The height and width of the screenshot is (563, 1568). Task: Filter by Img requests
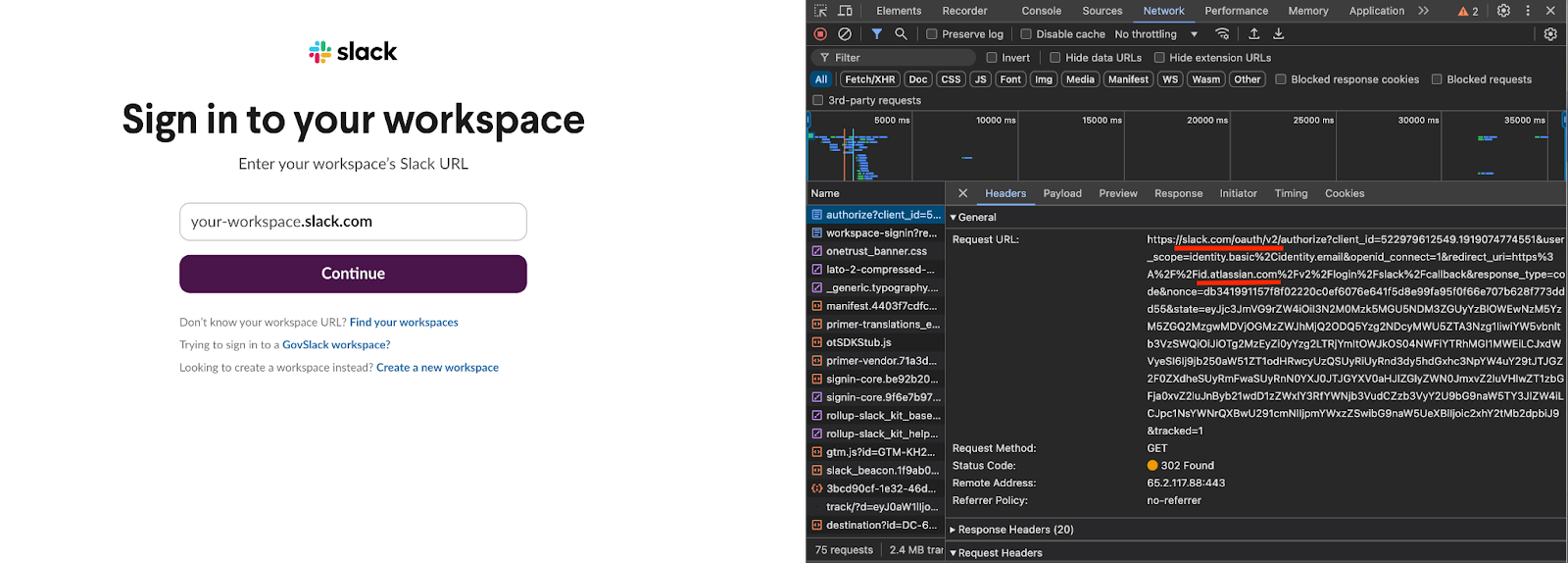pos(1044,79)
